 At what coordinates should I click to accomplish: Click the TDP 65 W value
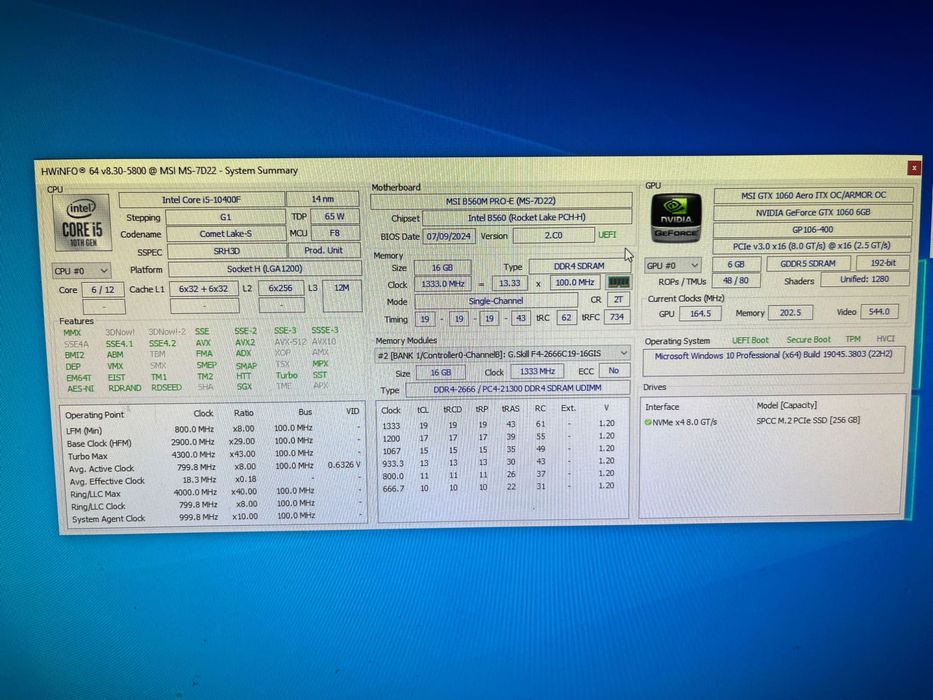[334, 216]
